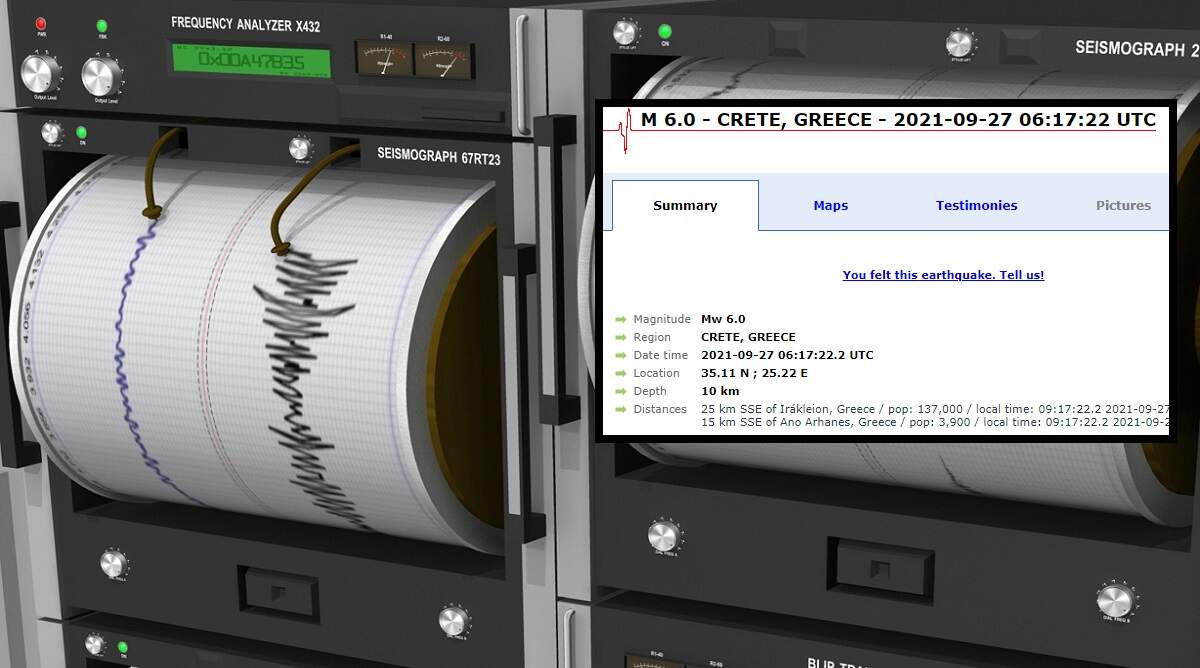Click the left Output Level knob
The height and width of the screenshot is (668, 1200).
(x=41, y=73)
